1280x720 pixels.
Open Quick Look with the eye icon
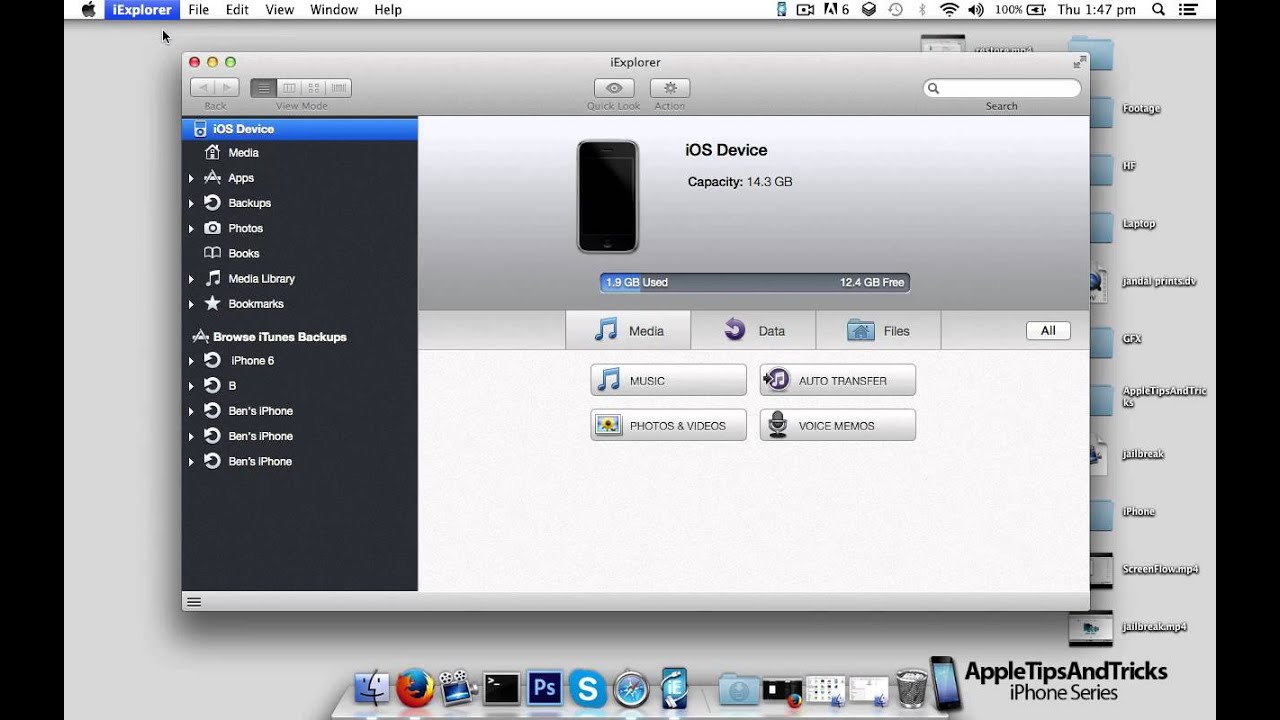click(614, 88)
